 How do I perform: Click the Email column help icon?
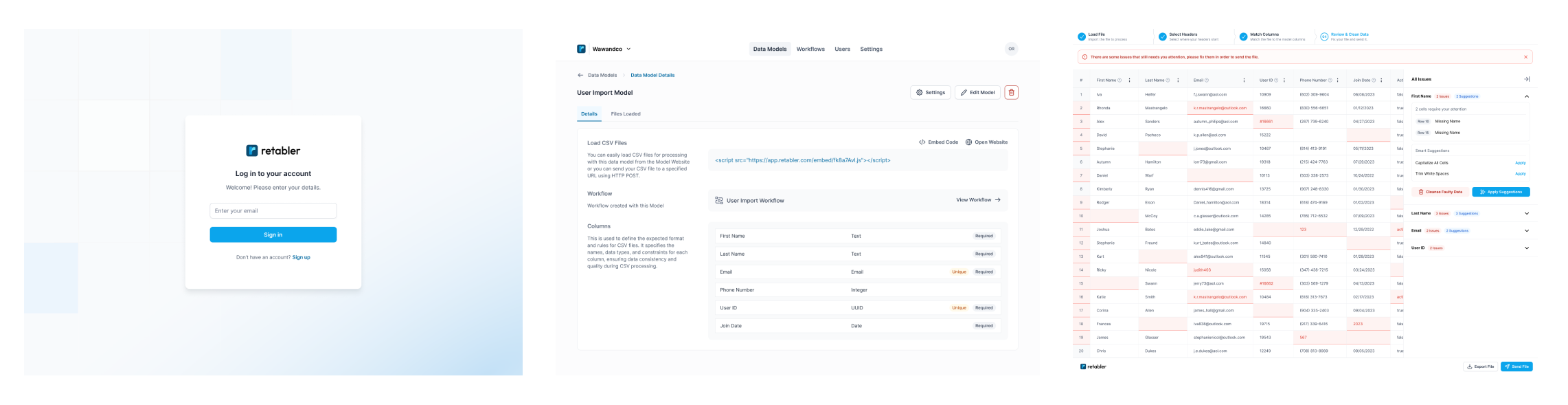[1207, 80]
